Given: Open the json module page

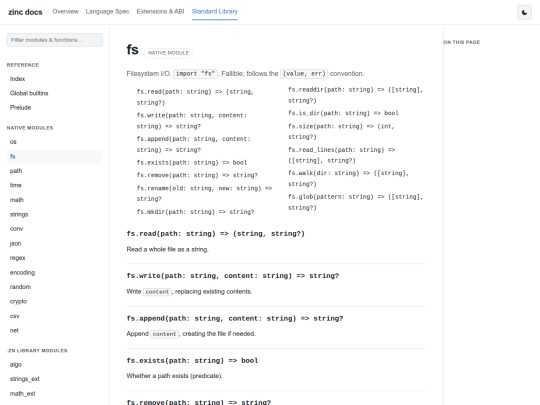Looking at the screenshot, I should pos(54,243).
